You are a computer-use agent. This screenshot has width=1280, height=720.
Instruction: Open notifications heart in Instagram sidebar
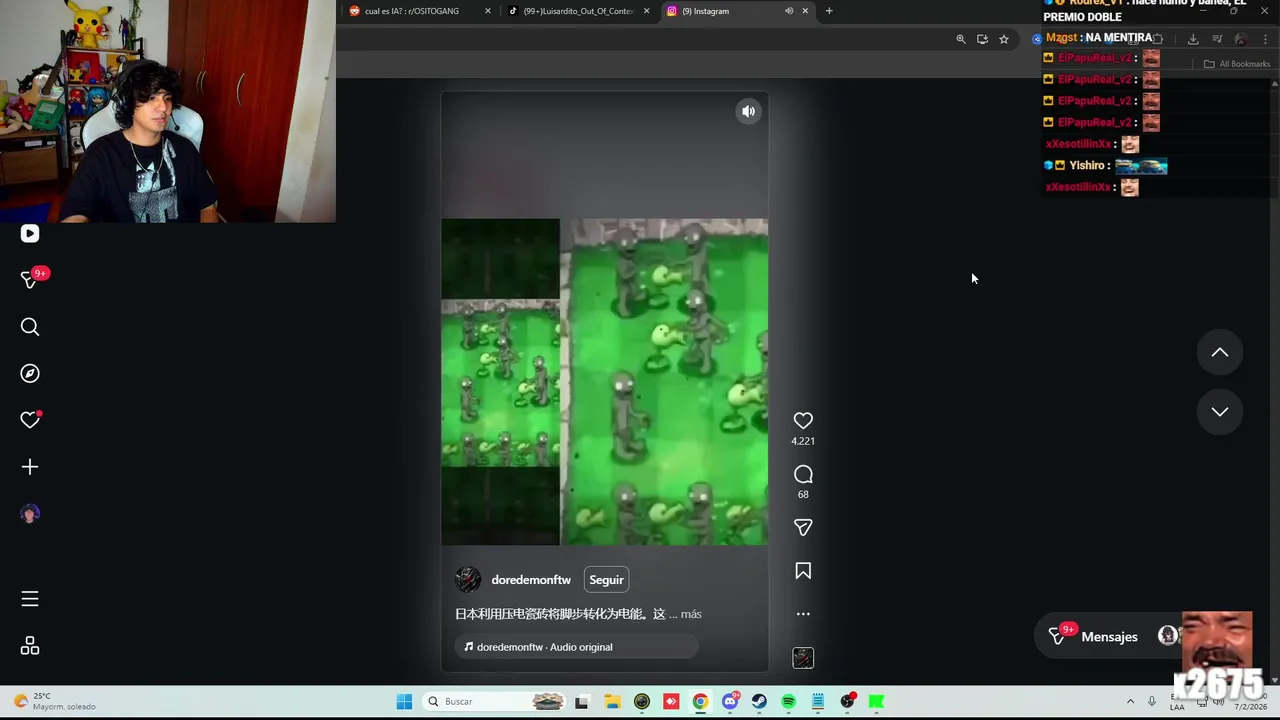(x=30, y=420)
